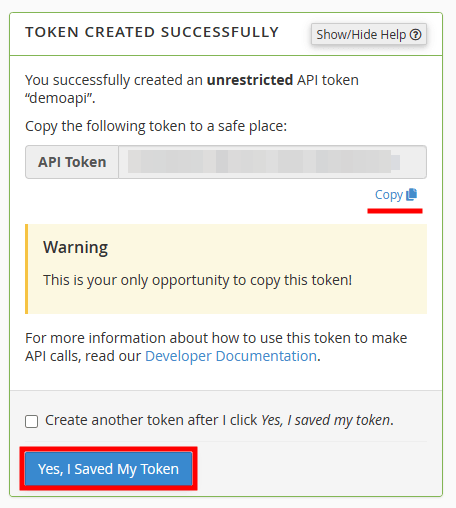Viewport: 456px width, 508px height.
Task: Click the 'only opportunity to copy' warning text
Action: (197, 280)
